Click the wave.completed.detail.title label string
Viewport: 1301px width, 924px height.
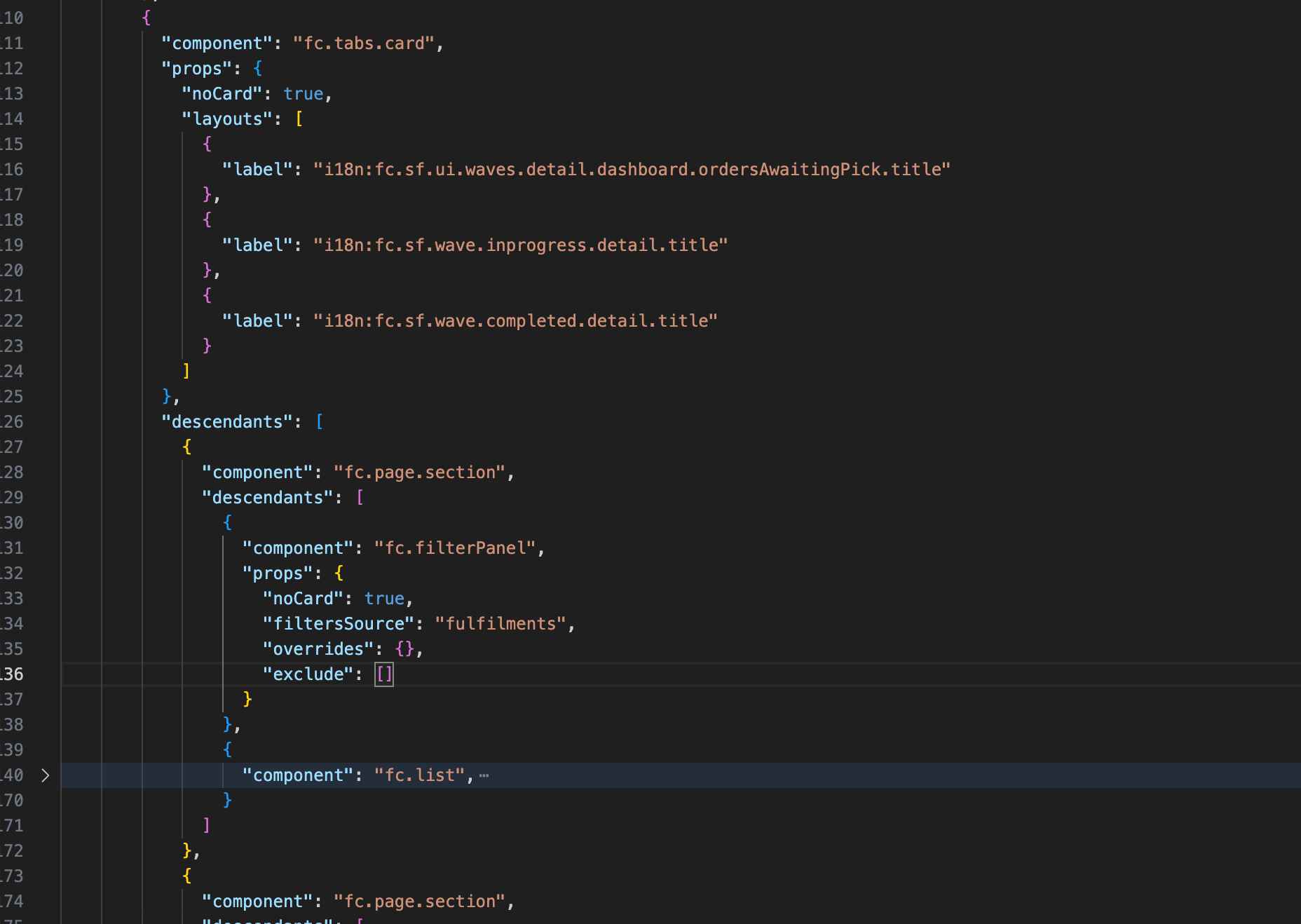point(515,321)
